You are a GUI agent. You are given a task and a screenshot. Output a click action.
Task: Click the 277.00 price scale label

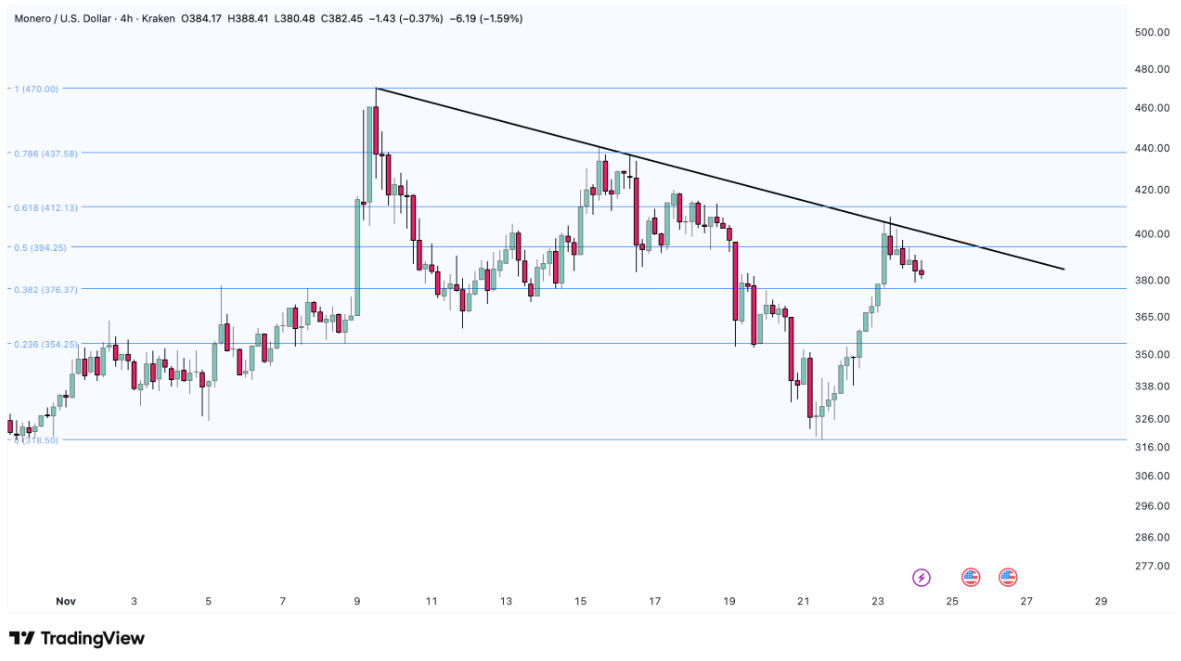(x=1152, y=566)
